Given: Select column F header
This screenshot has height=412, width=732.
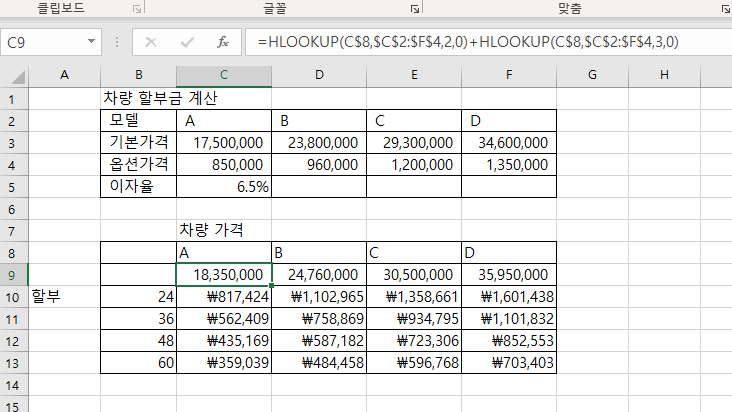Looking at the screenshot, I should 509,75.
